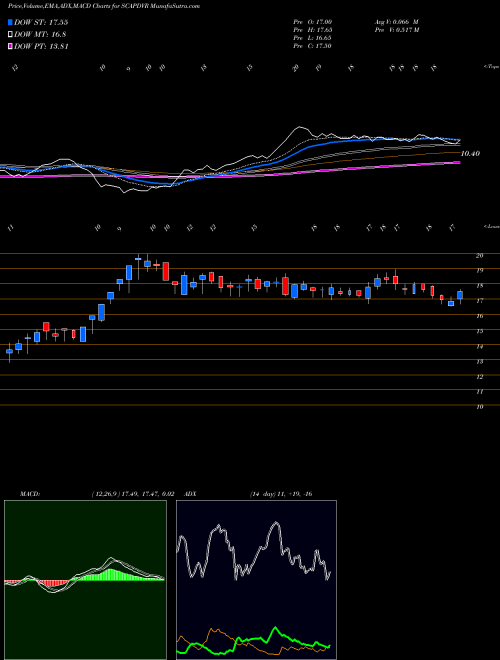Click the magenta DOW PT legend swatch
Image resolution: width=500 pixels, height=660 pixels.
(x=10, y=46)
